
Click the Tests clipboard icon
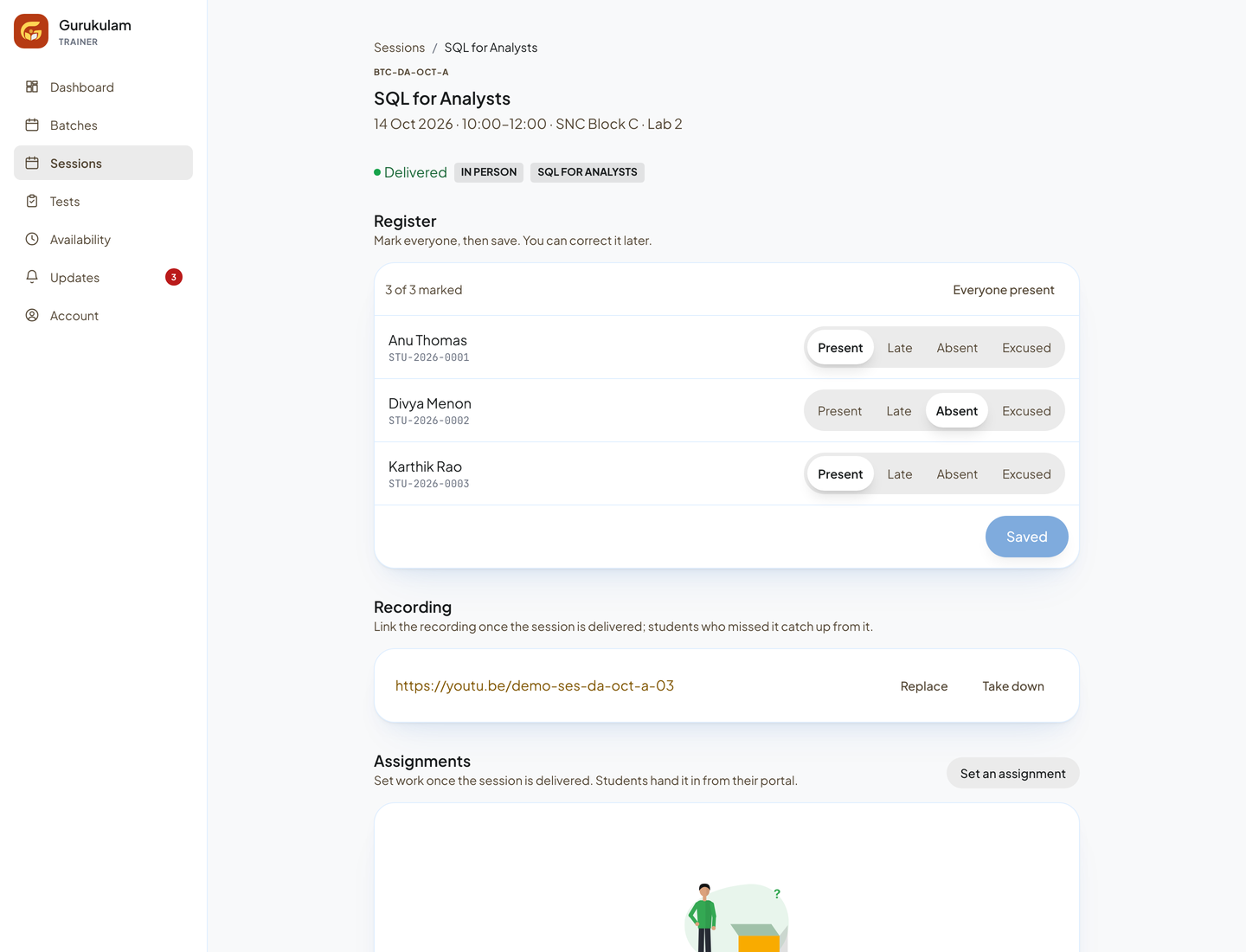pyautogui.click(x=32, y=201)
